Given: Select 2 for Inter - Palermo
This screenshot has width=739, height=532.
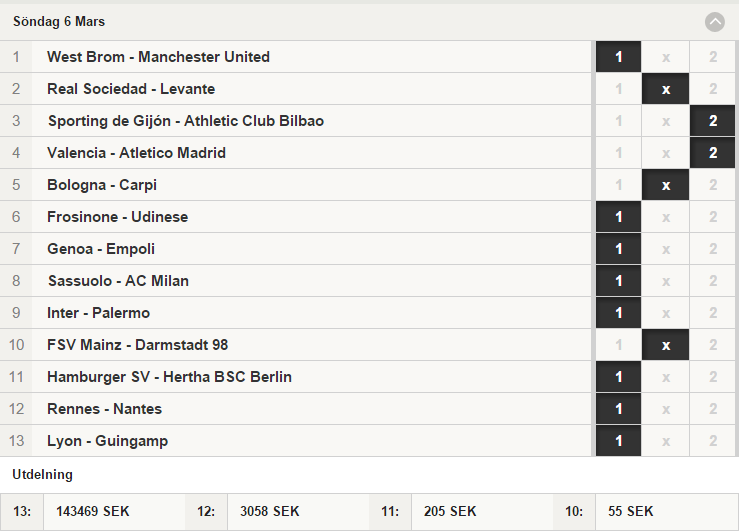Looking at the screenshot, I should click(x=713, y=313).
